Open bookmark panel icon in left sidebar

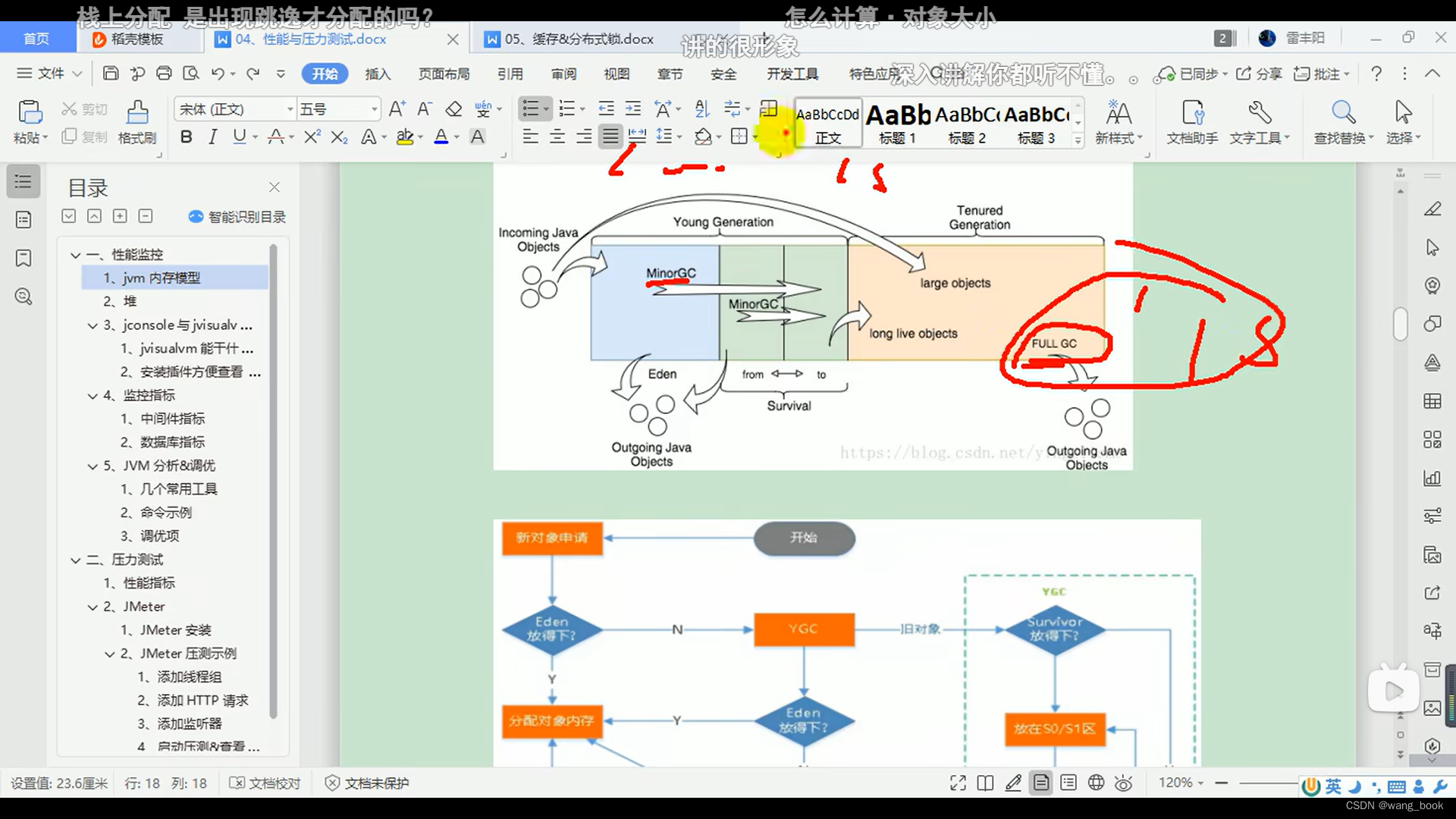[24, 258]
